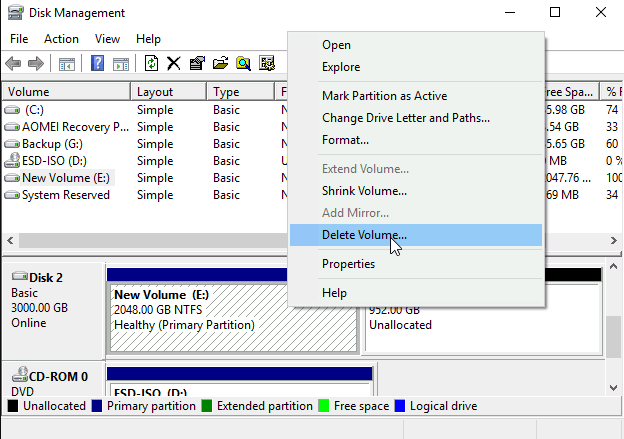Select Delete Volume... in the context menu
The width and height of the screenshot is (624, 439).
416,235
